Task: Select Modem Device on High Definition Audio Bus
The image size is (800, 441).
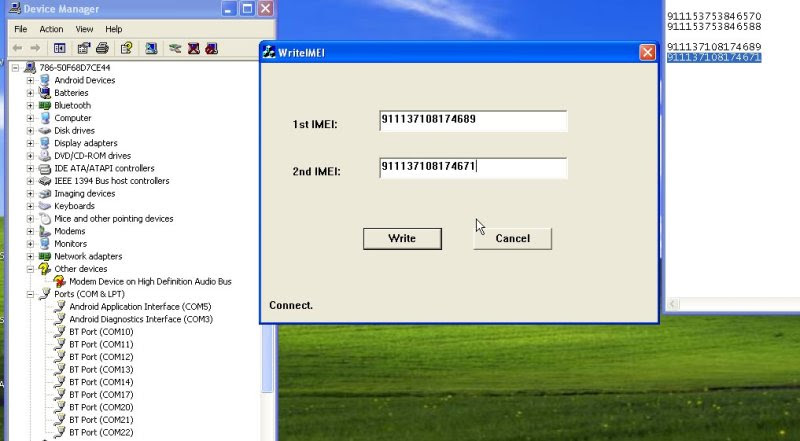Action: 150,281
